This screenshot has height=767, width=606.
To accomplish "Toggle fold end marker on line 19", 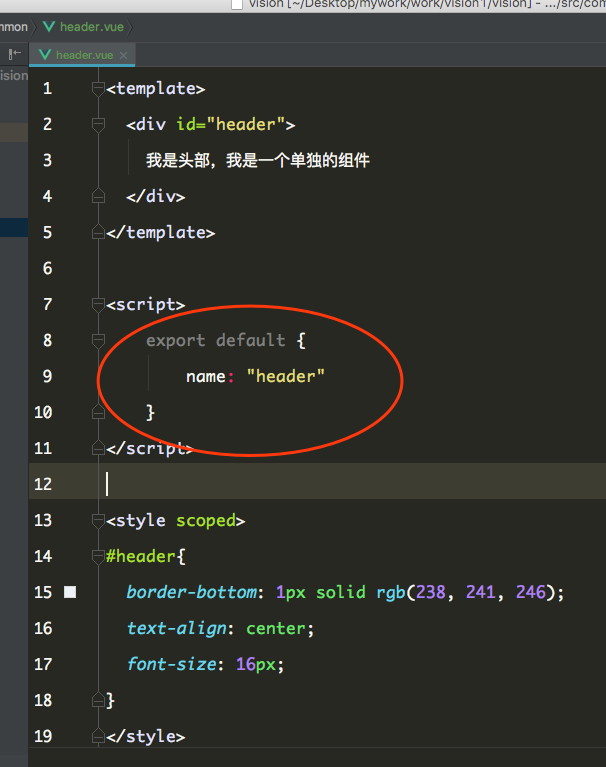I will pos(98,737).
